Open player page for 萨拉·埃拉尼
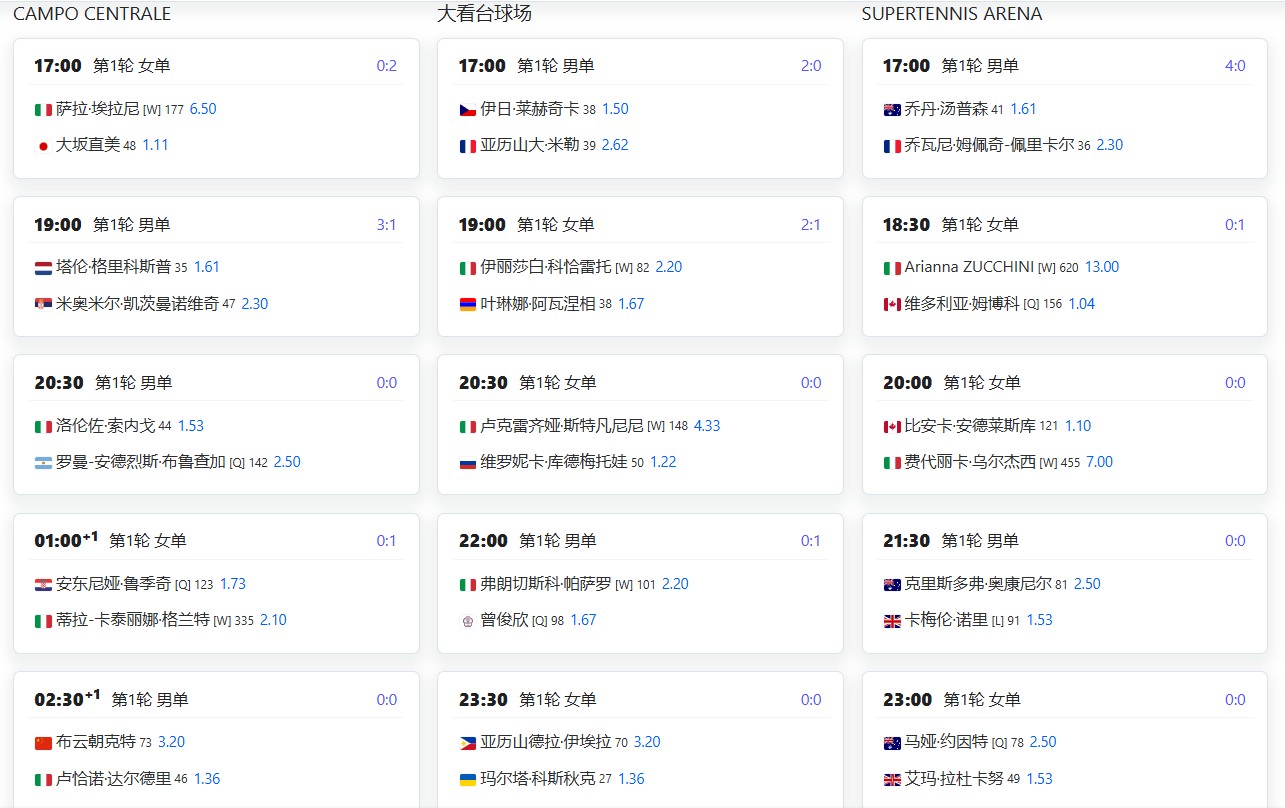The height and width of the screenshot is (808, 1285). pos(97,109)
